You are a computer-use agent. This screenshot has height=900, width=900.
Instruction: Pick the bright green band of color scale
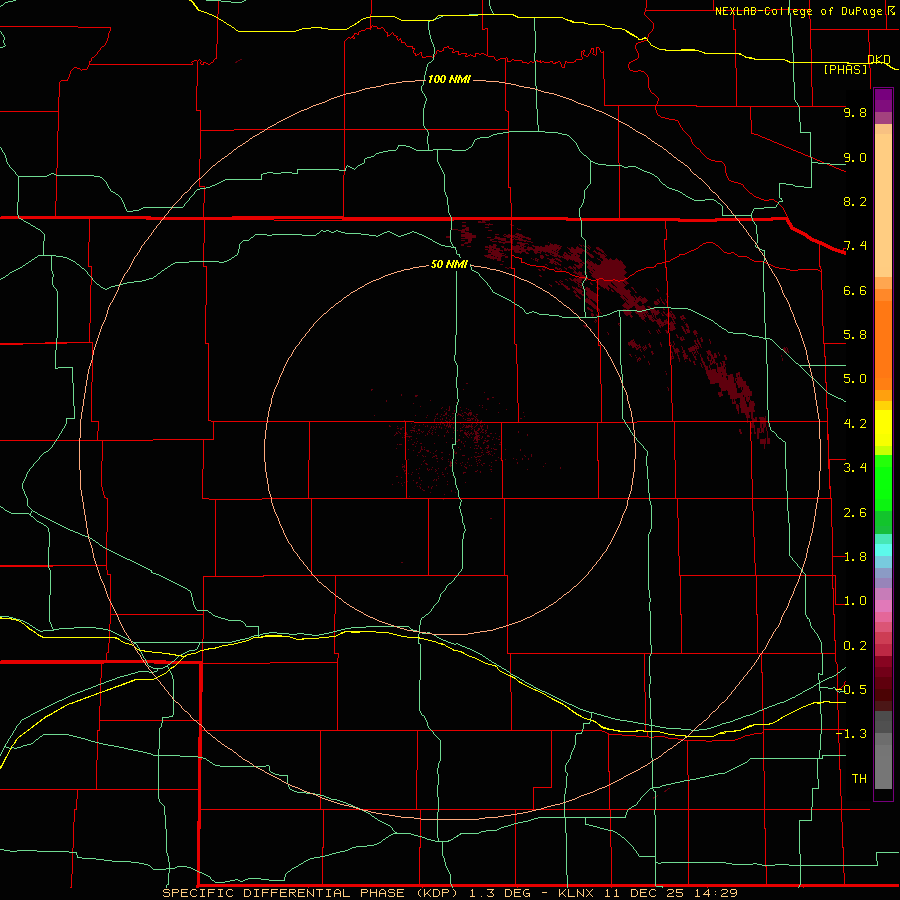883,482
